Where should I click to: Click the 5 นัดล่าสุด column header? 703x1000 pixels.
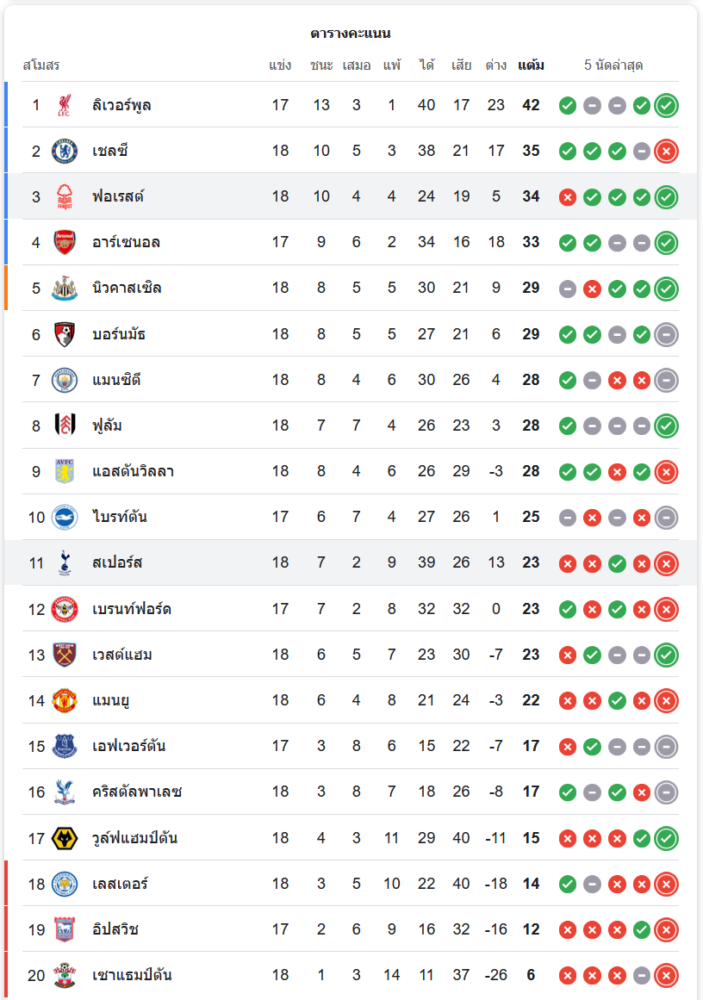[613, 66]
